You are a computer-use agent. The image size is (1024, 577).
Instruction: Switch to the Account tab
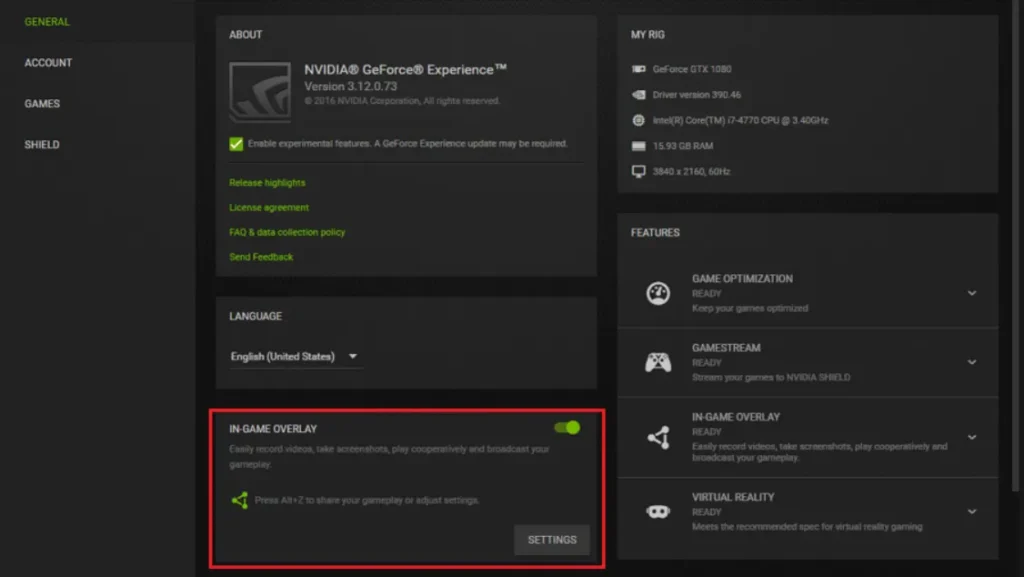pyautogui.click(x=48, y=63)
